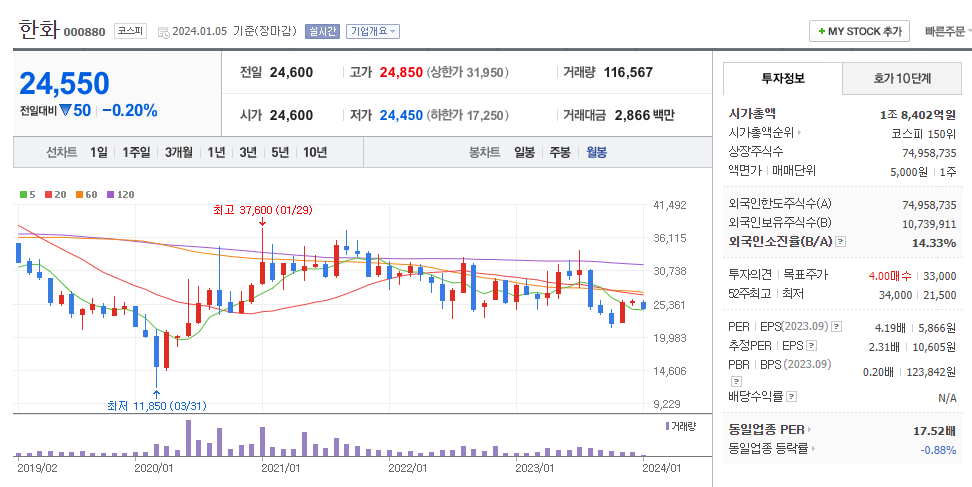Open help icon next to 추정PER EPS

[x=811, y=346]
